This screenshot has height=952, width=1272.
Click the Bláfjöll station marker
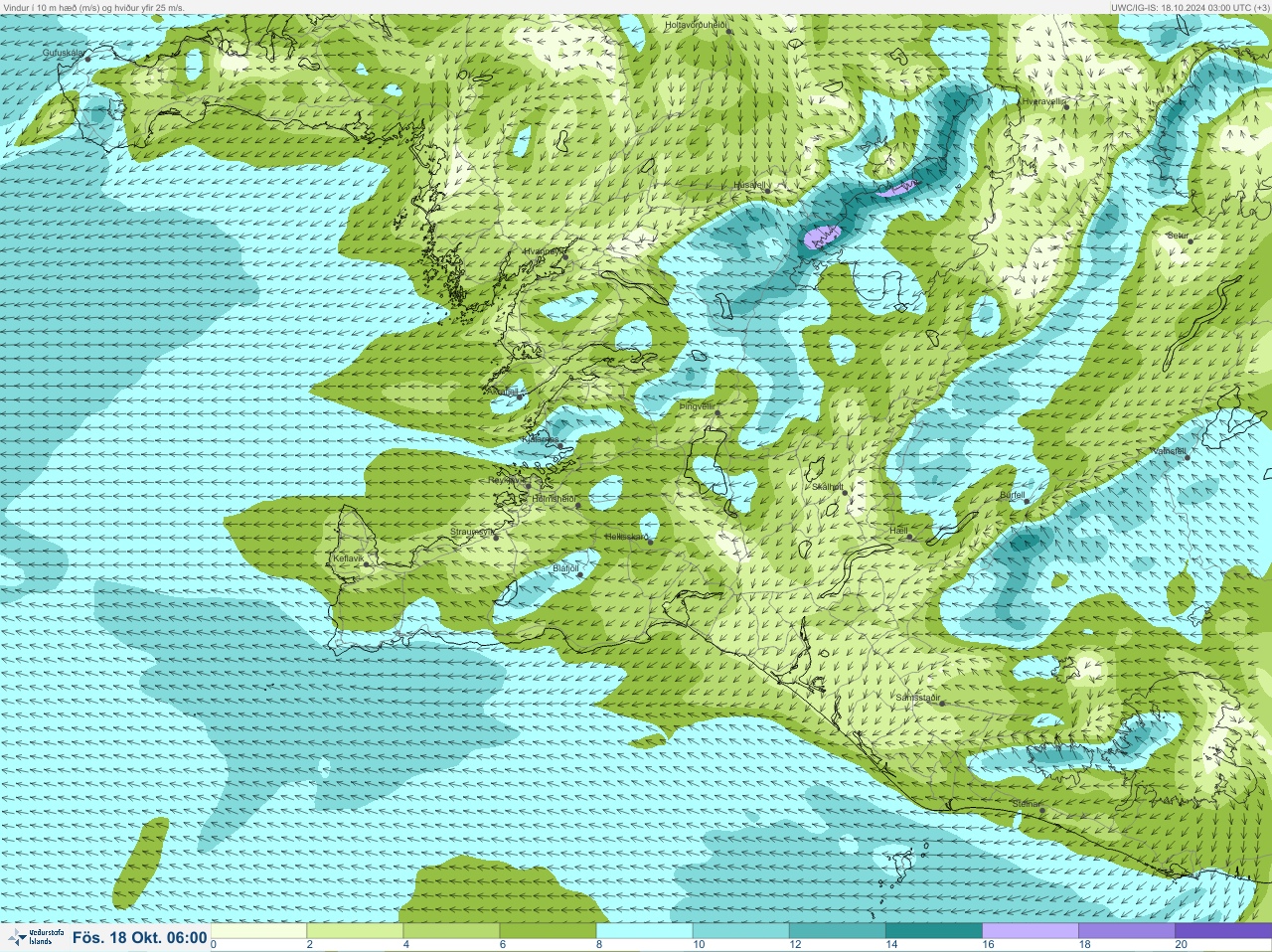(x=580, y=573)
